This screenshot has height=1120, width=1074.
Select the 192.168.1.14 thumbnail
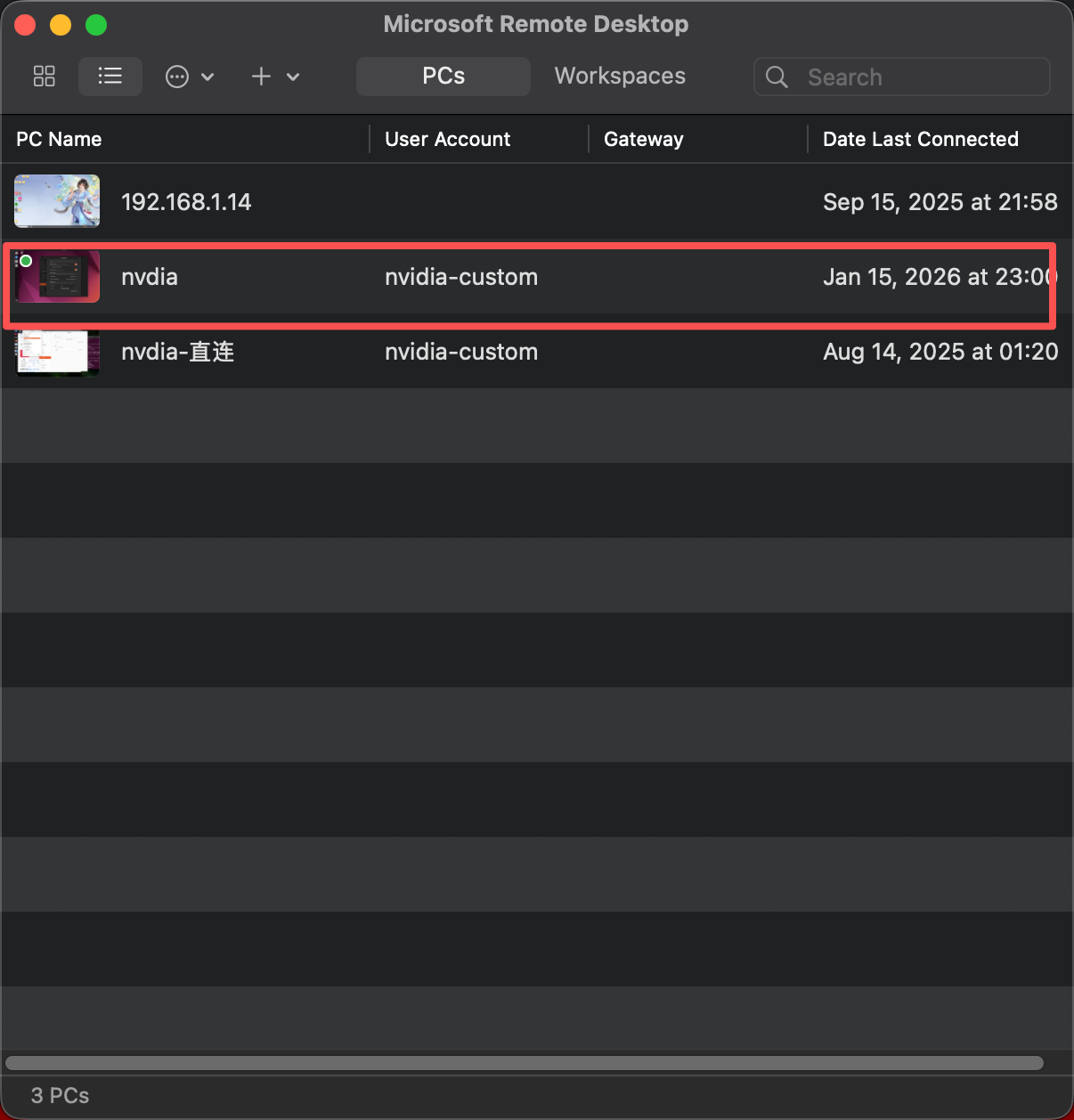(x=57, y=201)
